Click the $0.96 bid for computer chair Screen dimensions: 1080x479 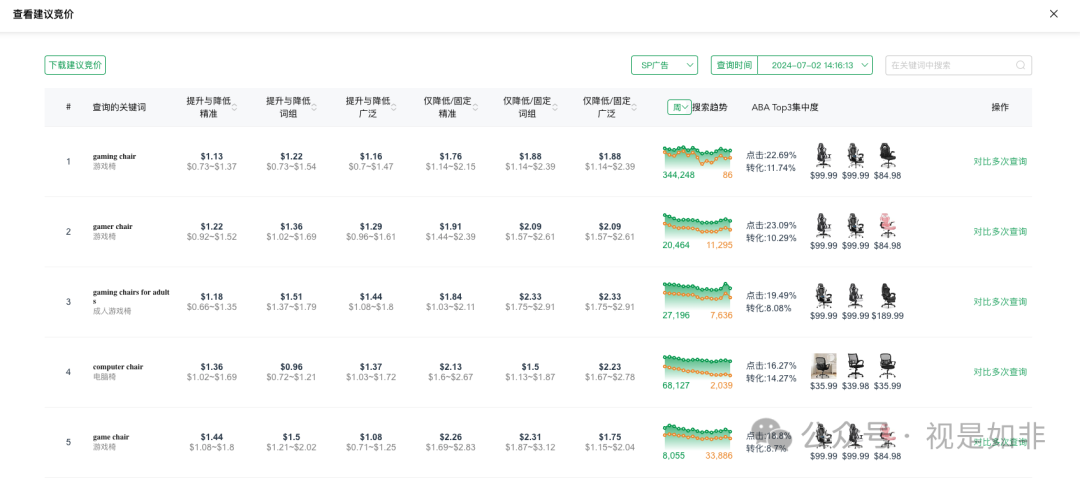[291, 367]
